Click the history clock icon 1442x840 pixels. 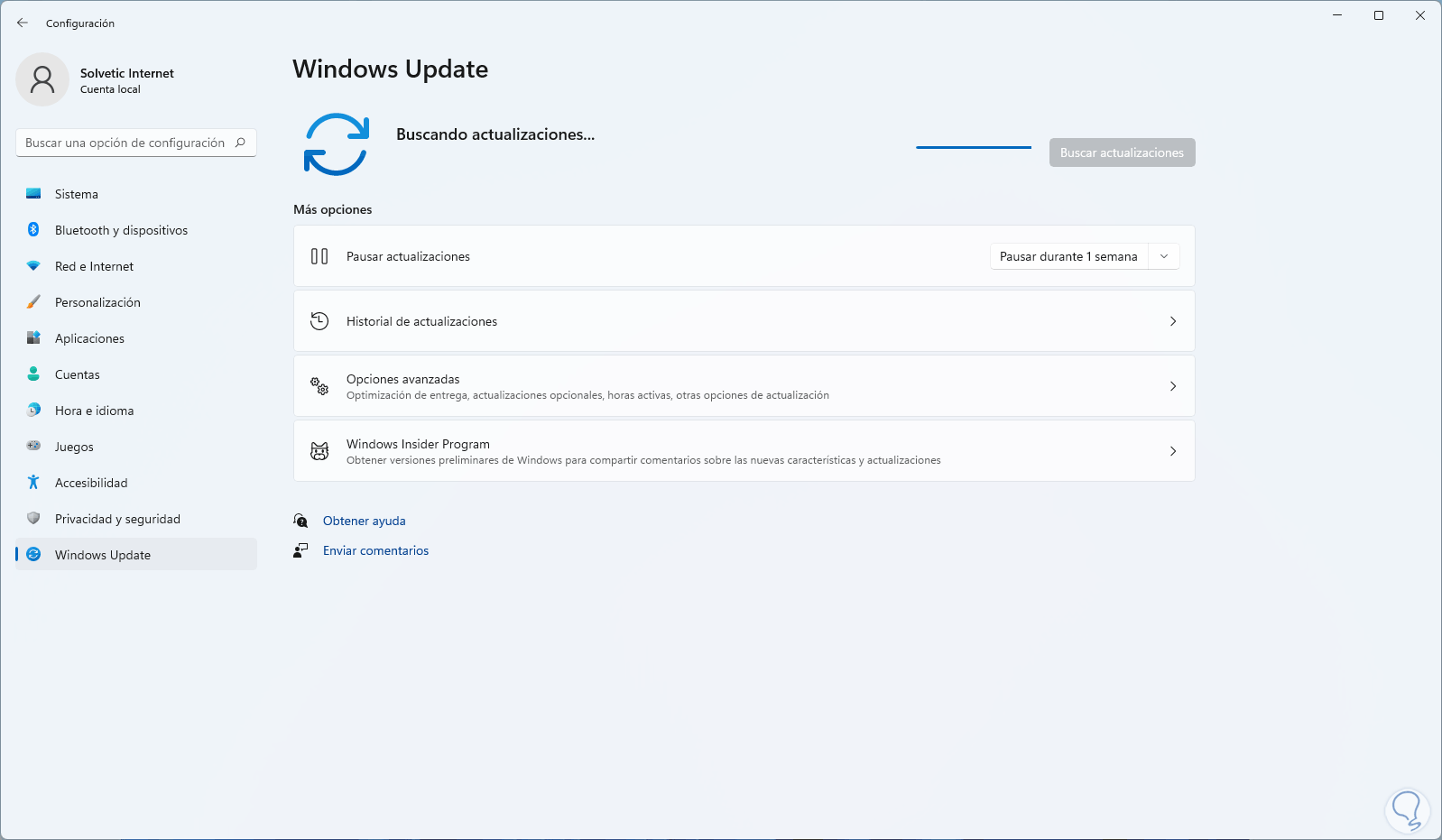point(319,321)
